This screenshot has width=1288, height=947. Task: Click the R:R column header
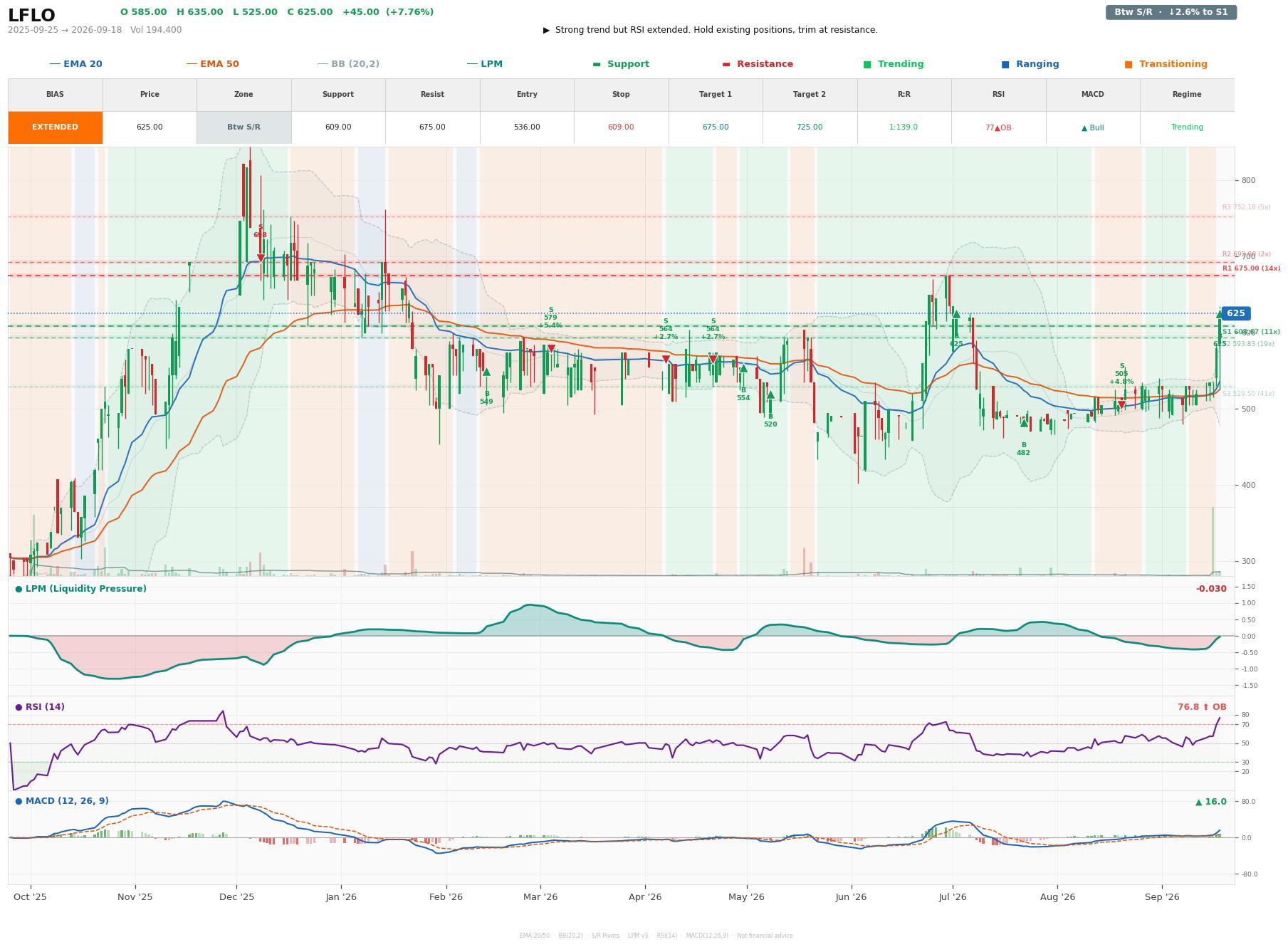[904, 95]
